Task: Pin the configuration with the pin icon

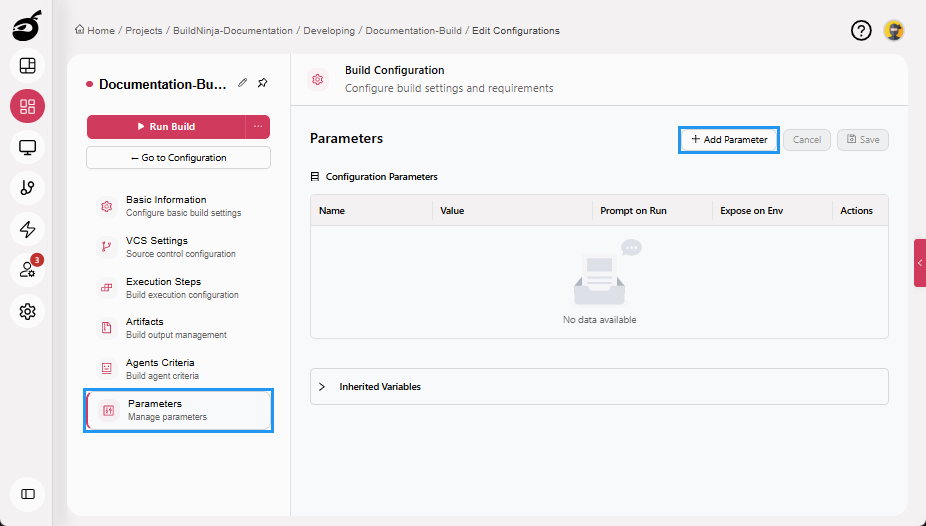Action: (x=263, y=83)
